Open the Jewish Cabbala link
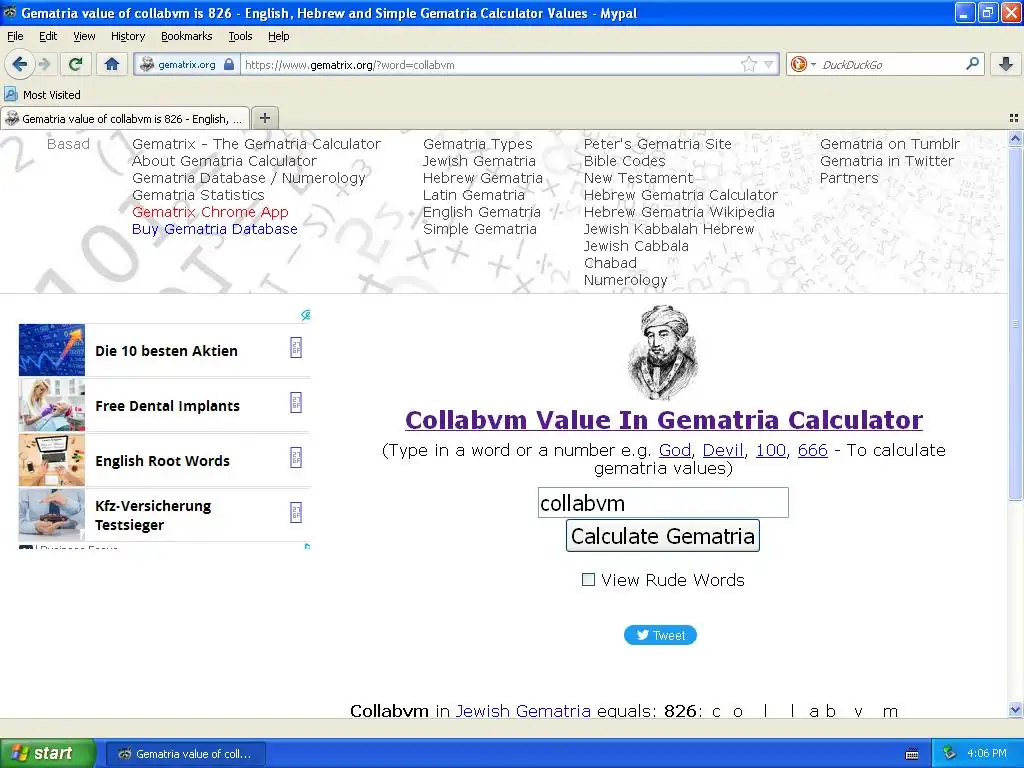The width and height of the screenshot is (1024, 768). pyautogui.click(x=636, y=246)
